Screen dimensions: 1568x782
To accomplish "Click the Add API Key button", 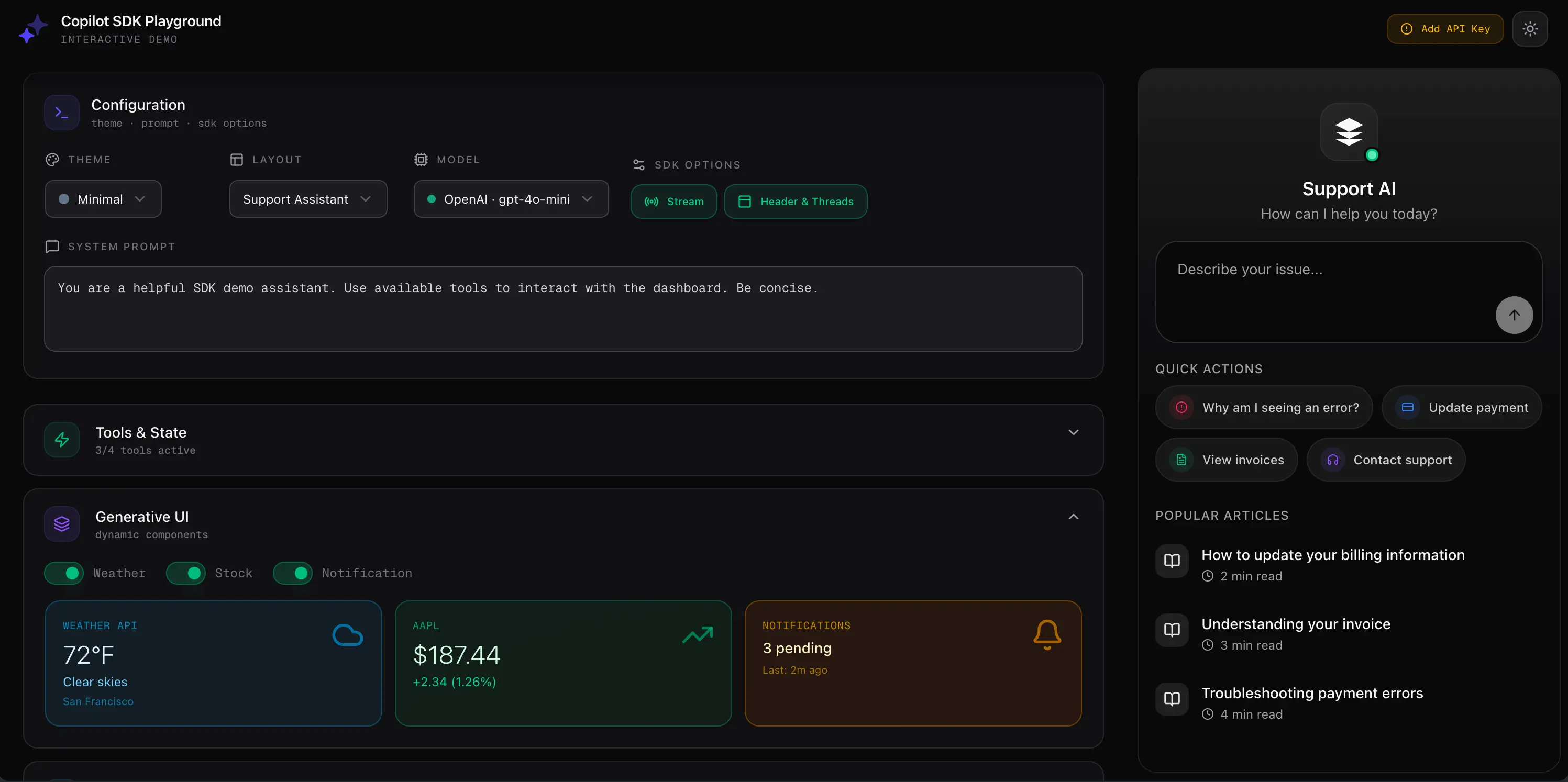I will click(x=1445, y=29).
